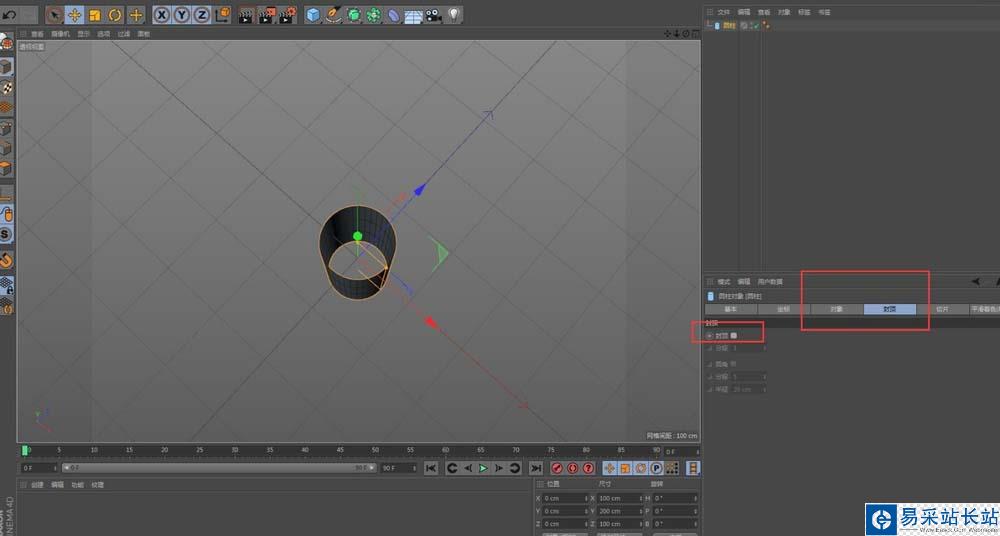Screen dimensions: 1000x536
Task: Open the viewport 摄像机 menu
Action: pyautogui.click(x=61, y=34)
